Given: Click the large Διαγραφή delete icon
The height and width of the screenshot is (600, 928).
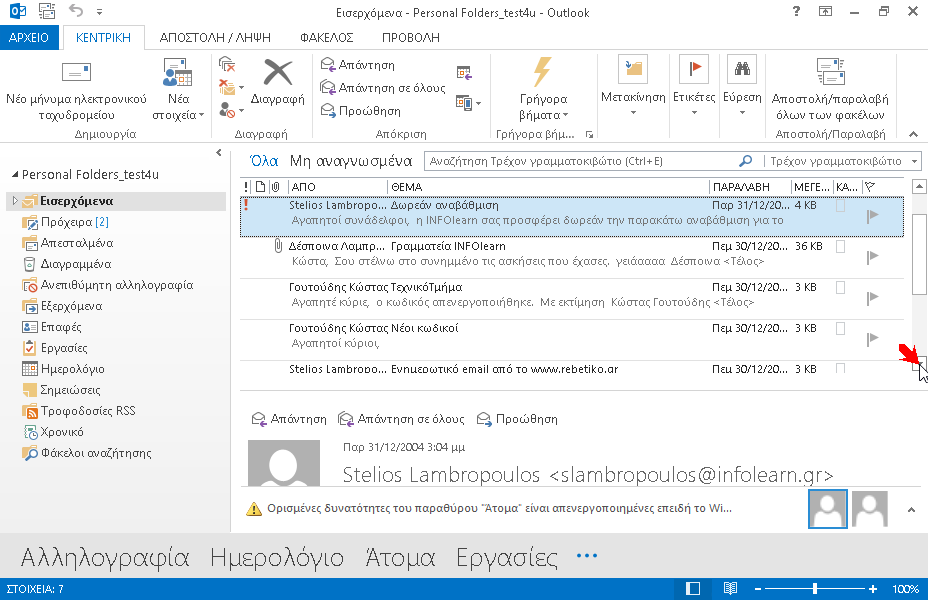Looking at the screenshot, I should pos(278,83).
